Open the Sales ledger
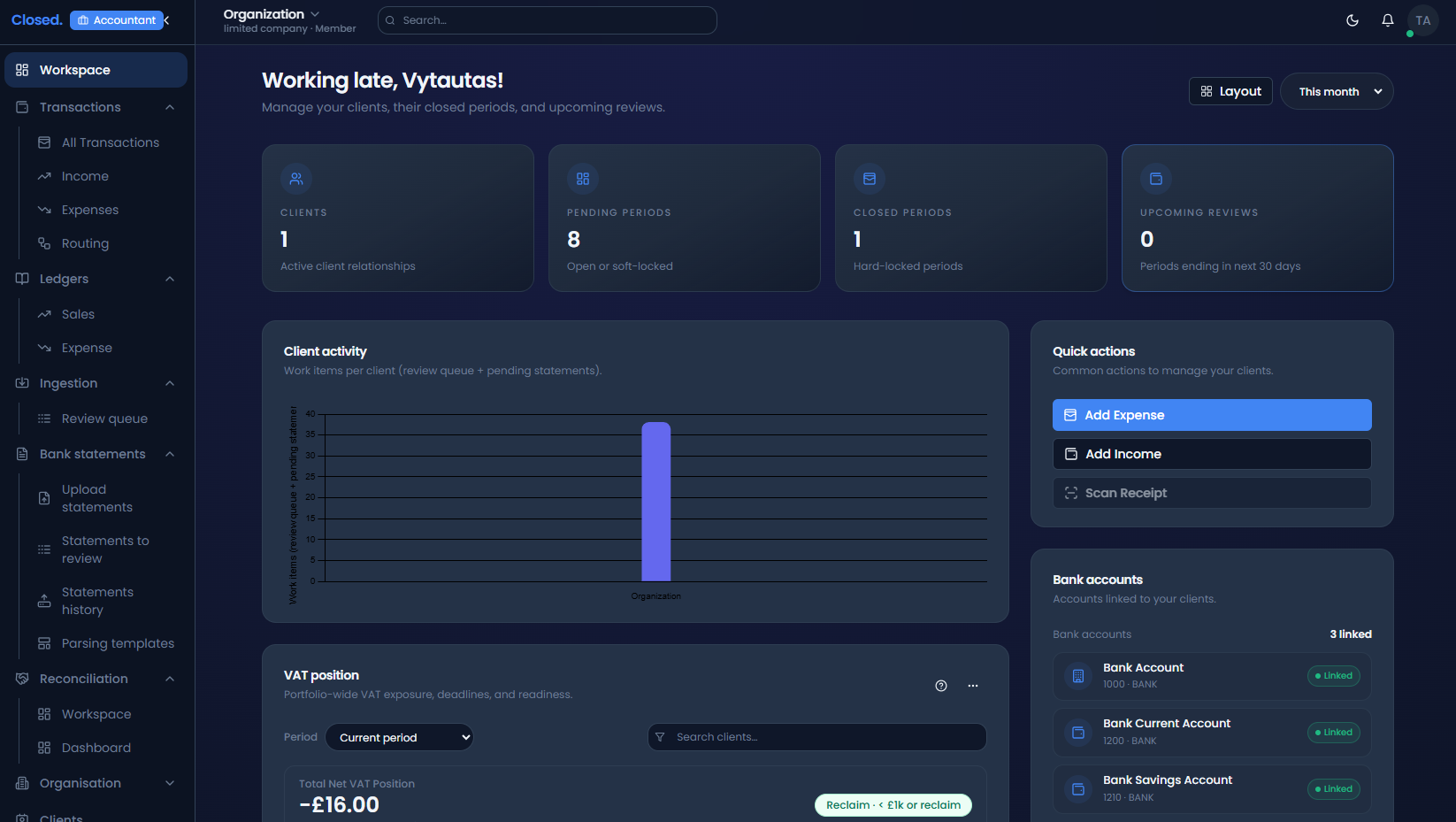1456x822 pixels. point(78,314)
